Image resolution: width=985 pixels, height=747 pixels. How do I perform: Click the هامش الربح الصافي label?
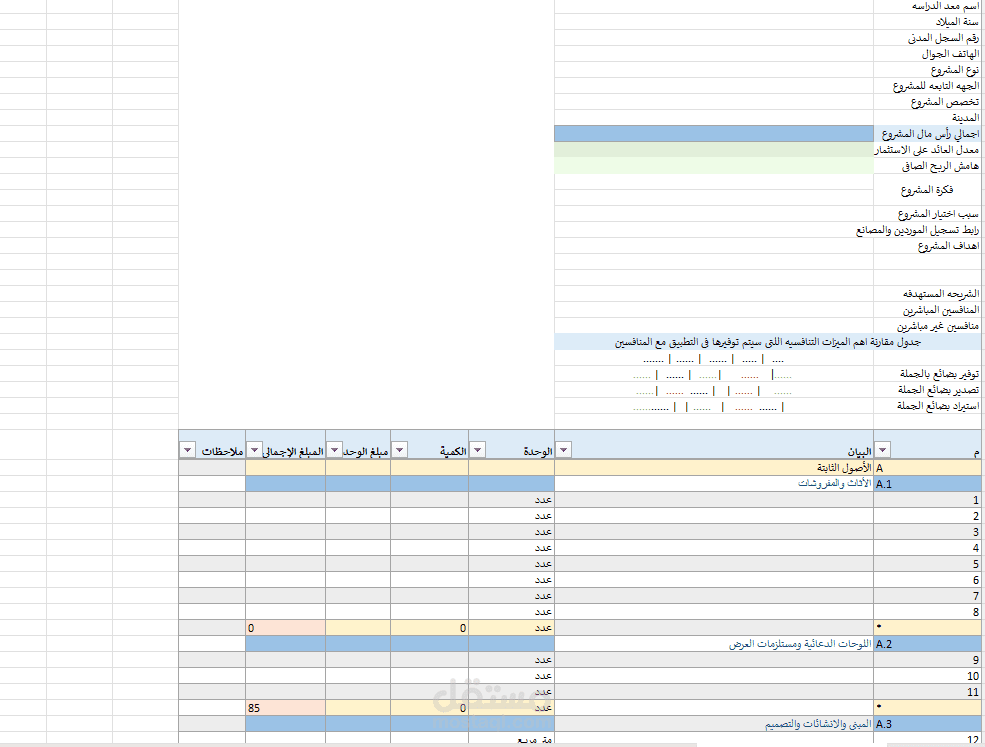(940, 166)
